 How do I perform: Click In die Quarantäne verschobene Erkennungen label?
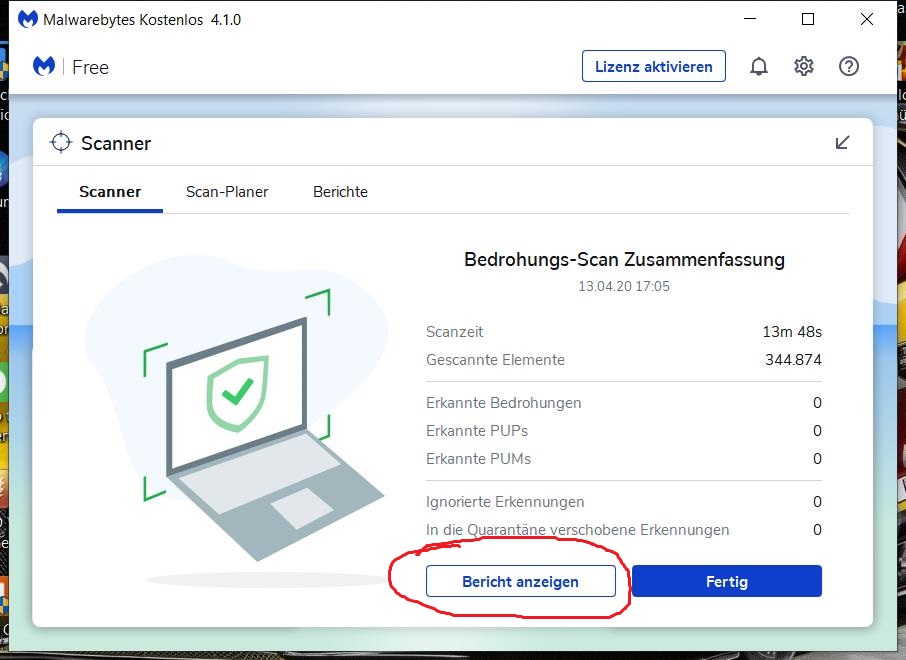click(x=577, y=530)
